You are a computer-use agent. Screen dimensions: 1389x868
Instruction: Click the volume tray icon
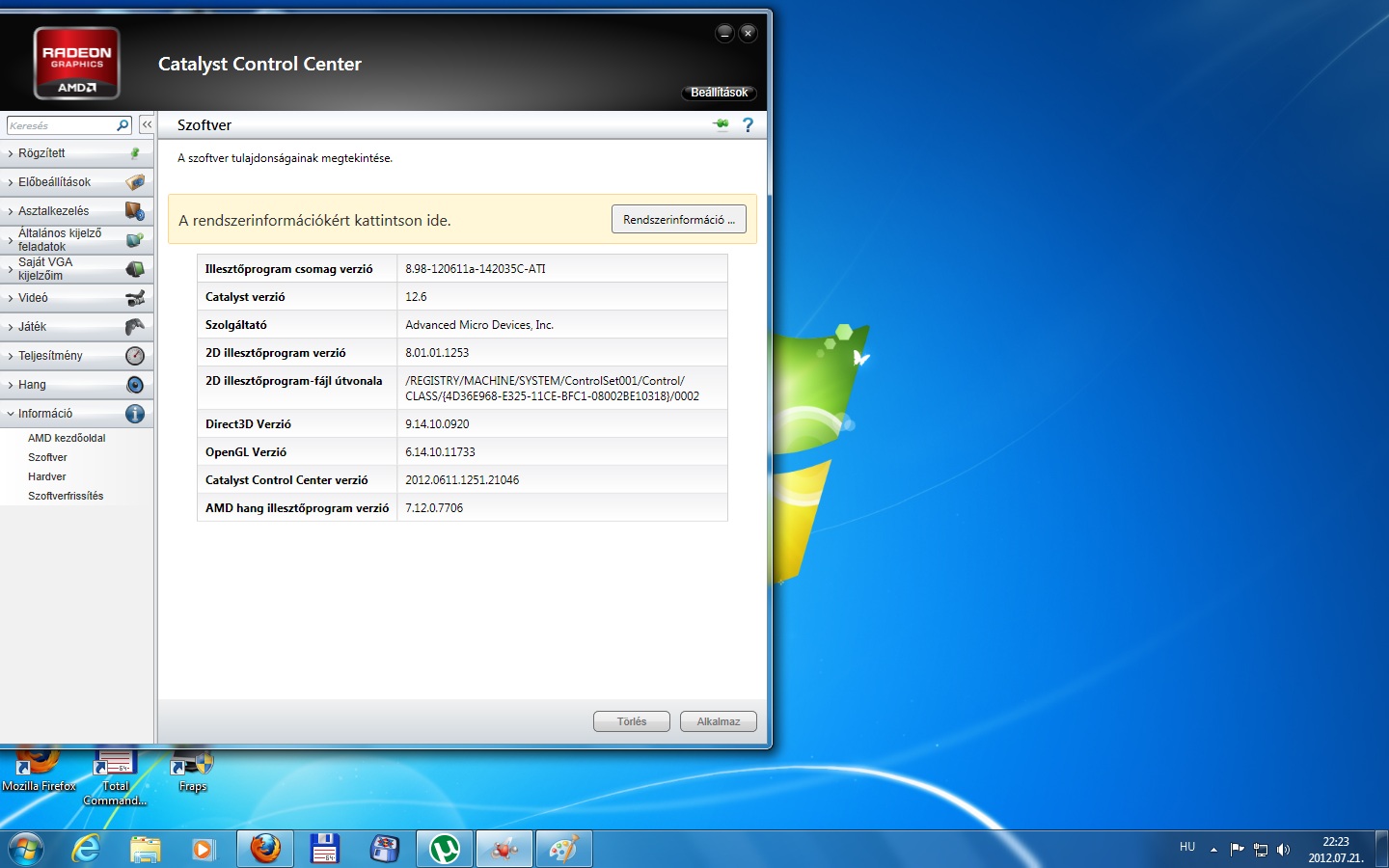click(1283, 850)
